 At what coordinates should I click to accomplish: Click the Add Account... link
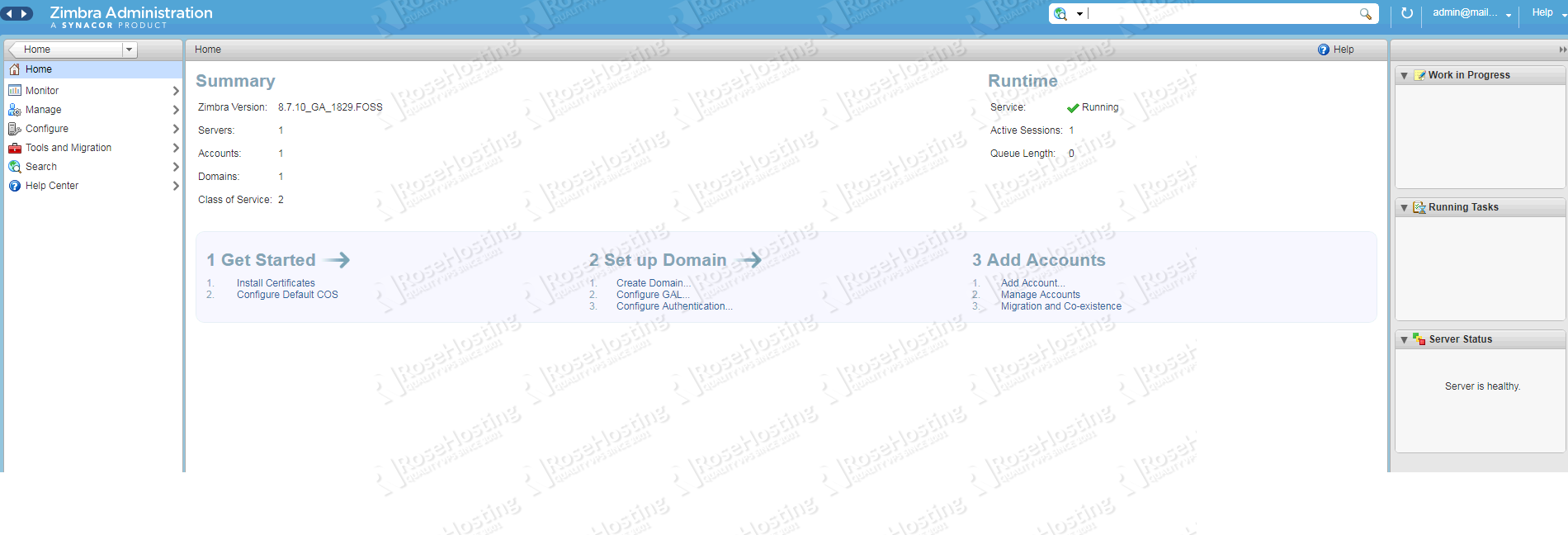point(1032,283)
